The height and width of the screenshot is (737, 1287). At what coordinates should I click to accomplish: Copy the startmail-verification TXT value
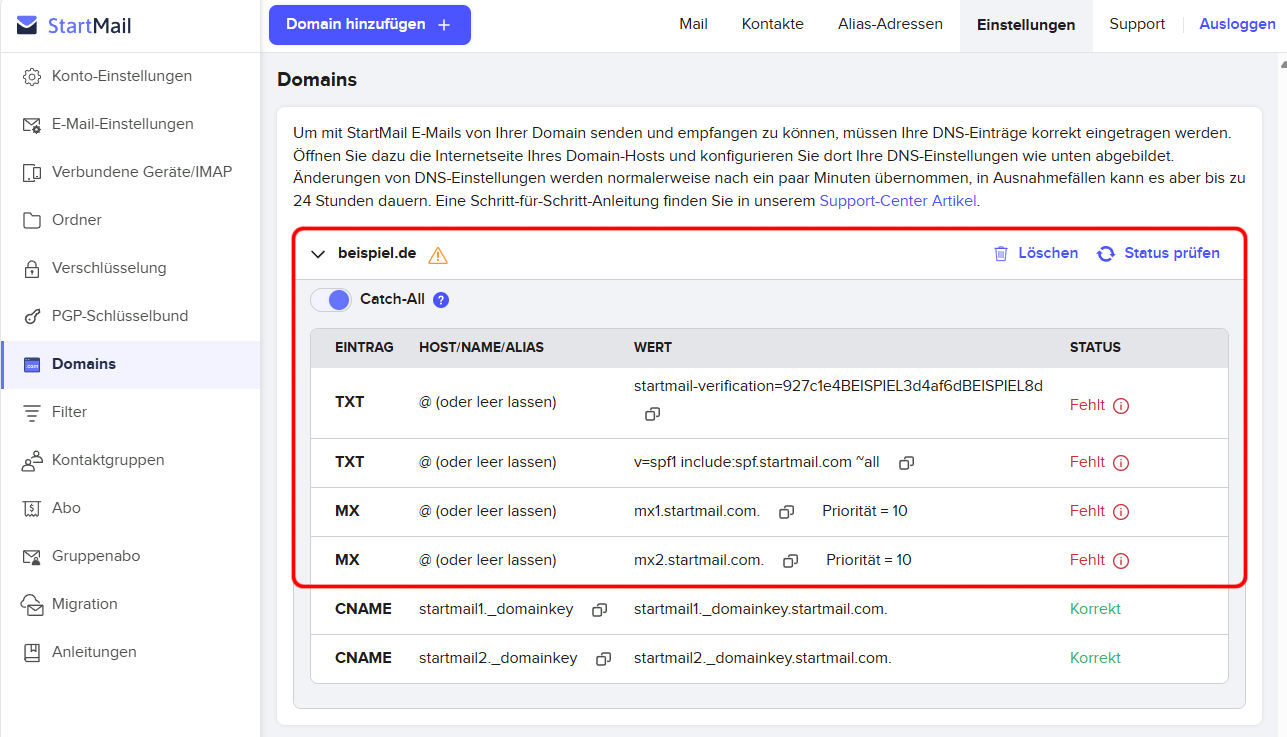click(x=652, y=413)
